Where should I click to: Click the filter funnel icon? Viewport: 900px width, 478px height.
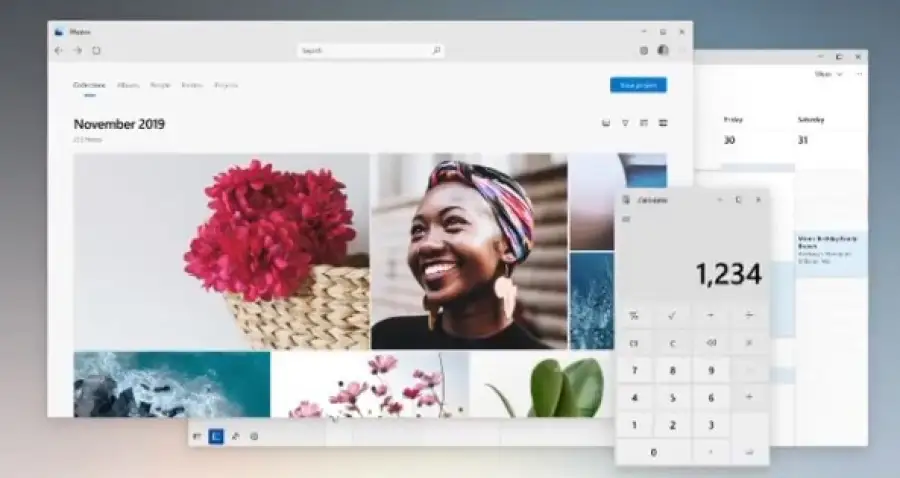tap(625, 123)
